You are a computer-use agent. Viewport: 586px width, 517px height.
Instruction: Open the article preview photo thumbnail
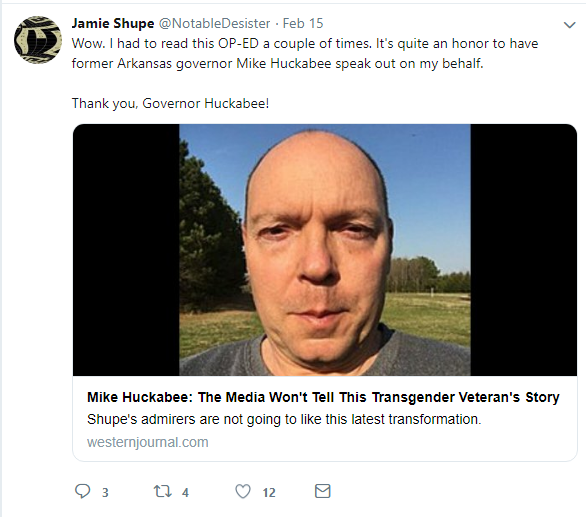(x=325, y=250)
